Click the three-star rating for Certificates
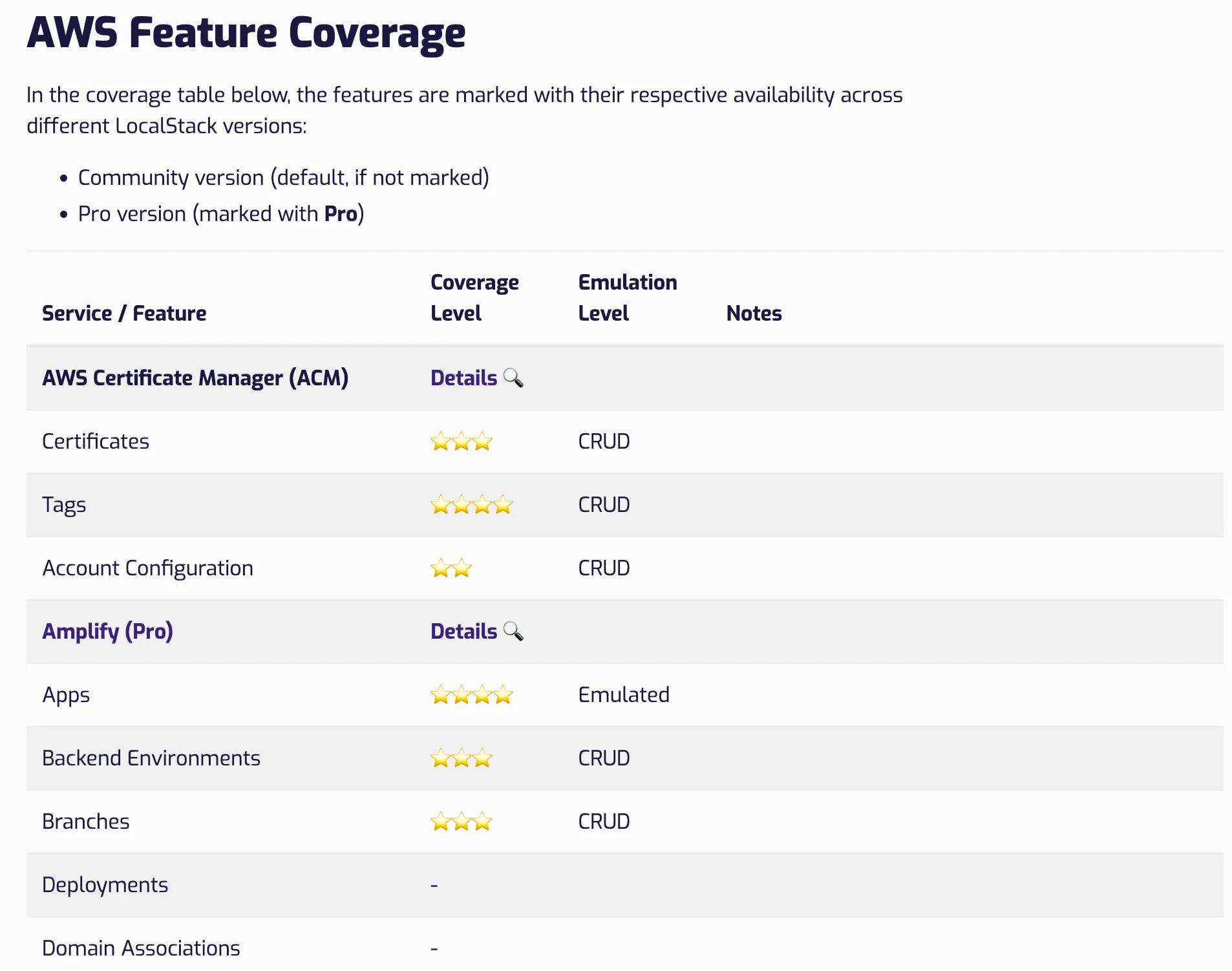Viewport: 1232px width, 971px height. [462, 442]
